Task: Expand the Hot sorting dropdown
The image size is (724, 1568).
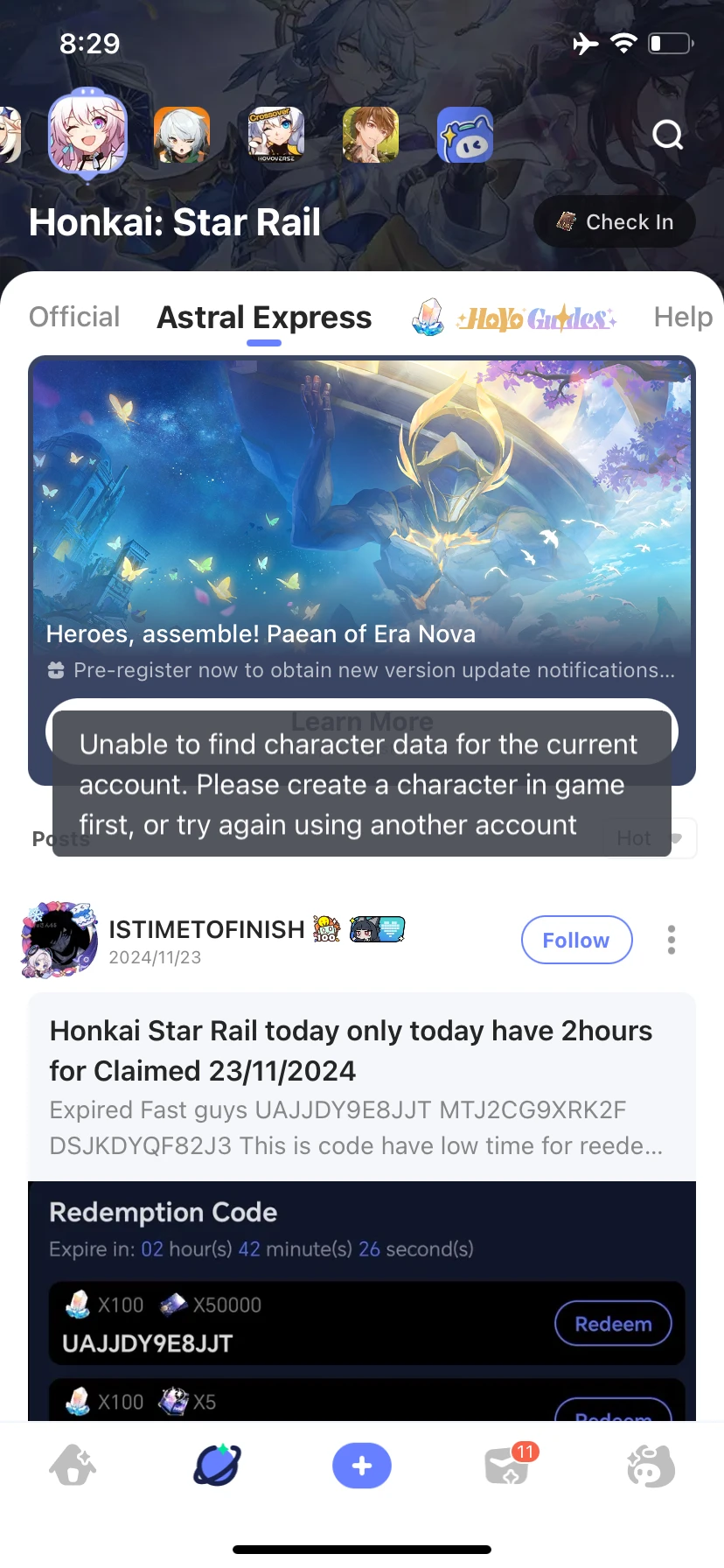Action: tap(649, 838)
